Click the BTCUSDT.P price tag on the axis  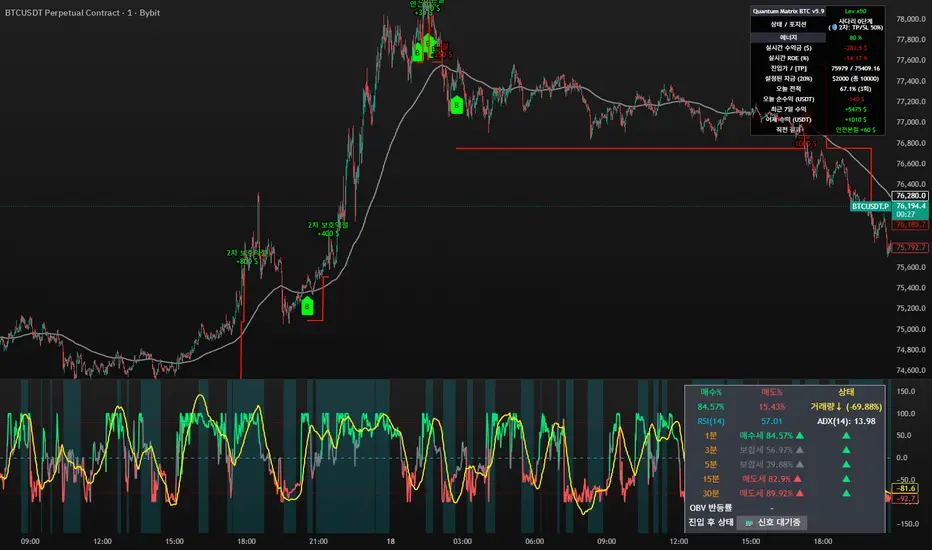point(870,206)
